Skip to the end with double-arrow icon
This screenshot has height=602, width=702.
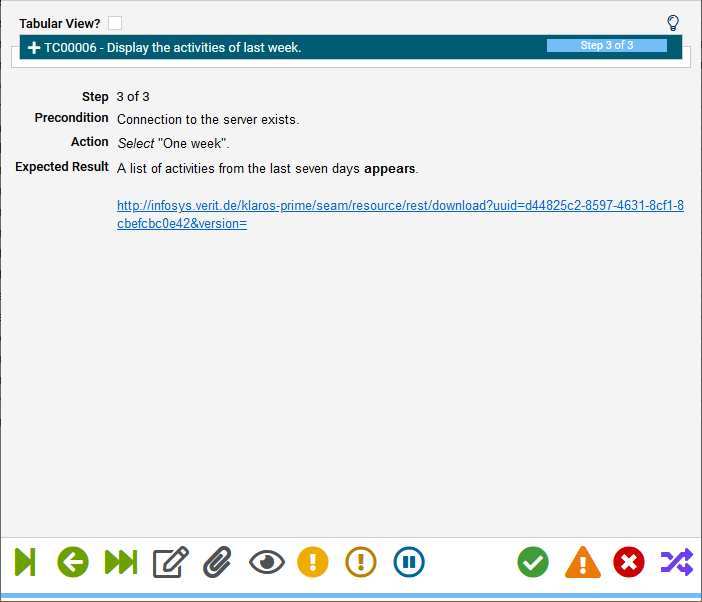click(121, 562)
